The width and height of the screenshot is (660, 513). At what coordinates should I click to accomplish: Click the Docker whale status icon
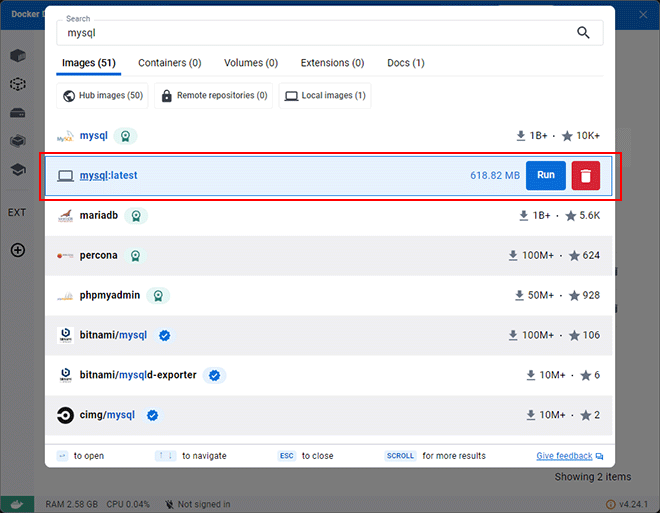(17, 504)
